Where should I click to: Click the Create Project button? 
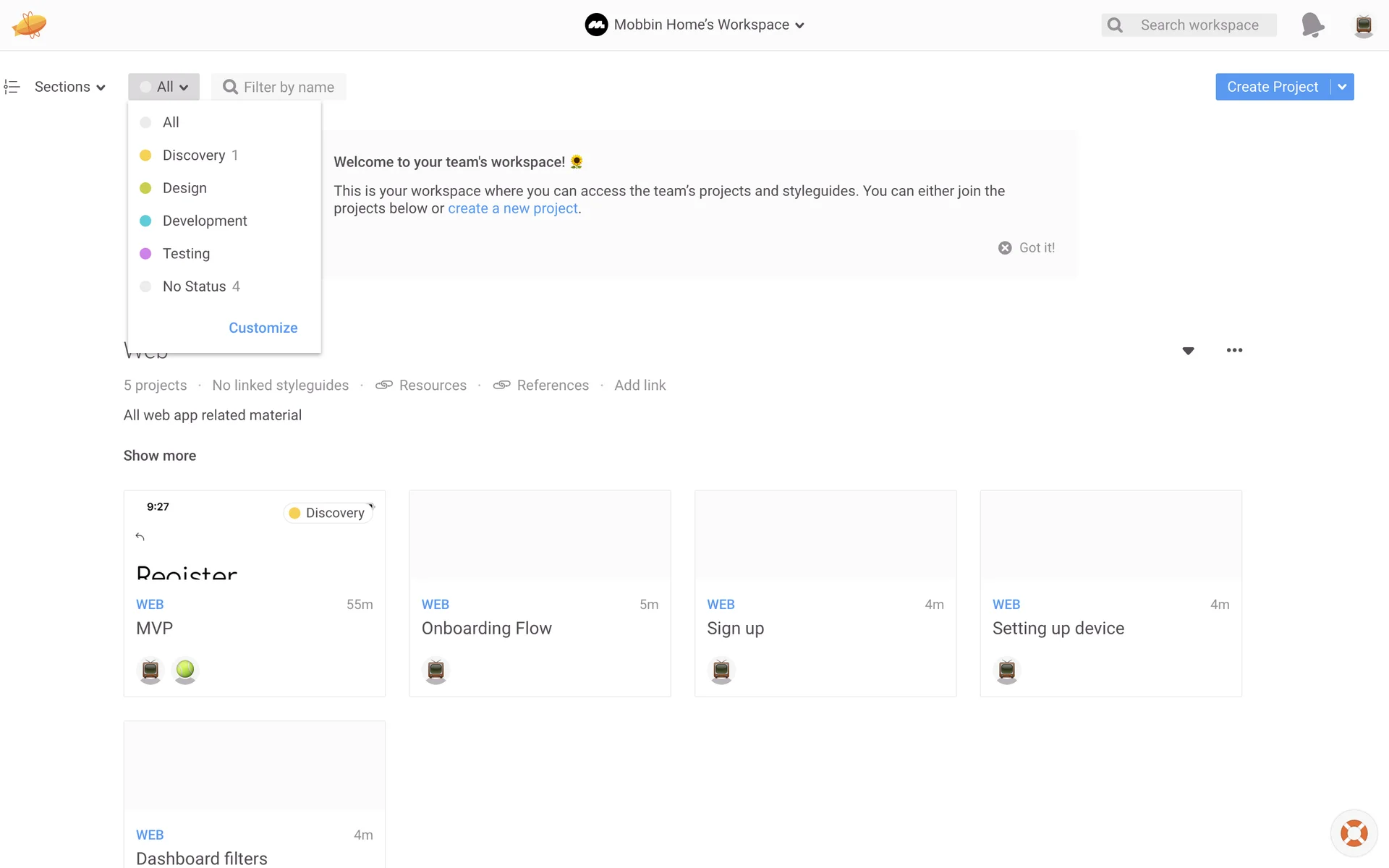(1272, 87)
